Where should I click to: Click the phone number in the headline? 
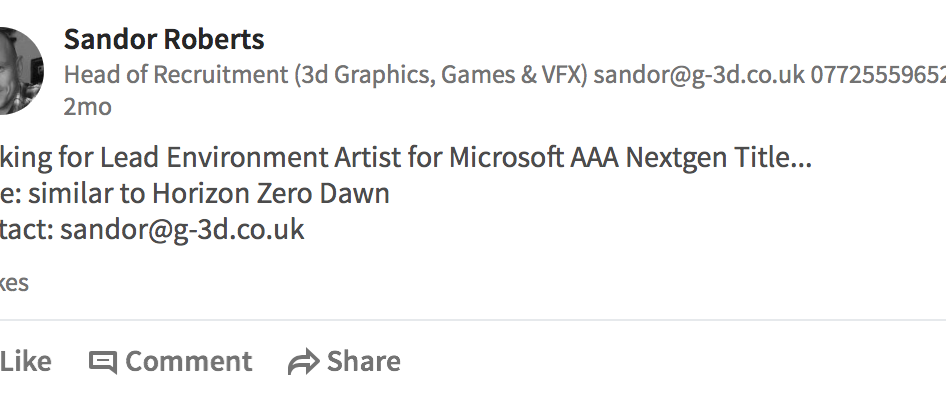878,75
